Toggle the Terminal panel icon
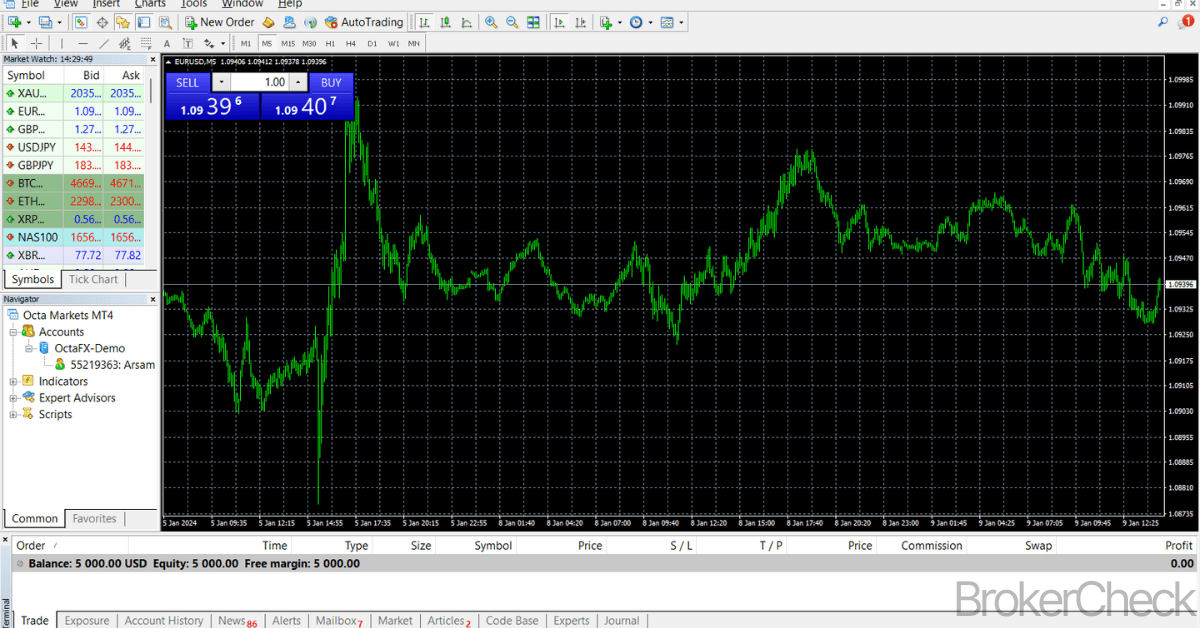 click(143, 22)
